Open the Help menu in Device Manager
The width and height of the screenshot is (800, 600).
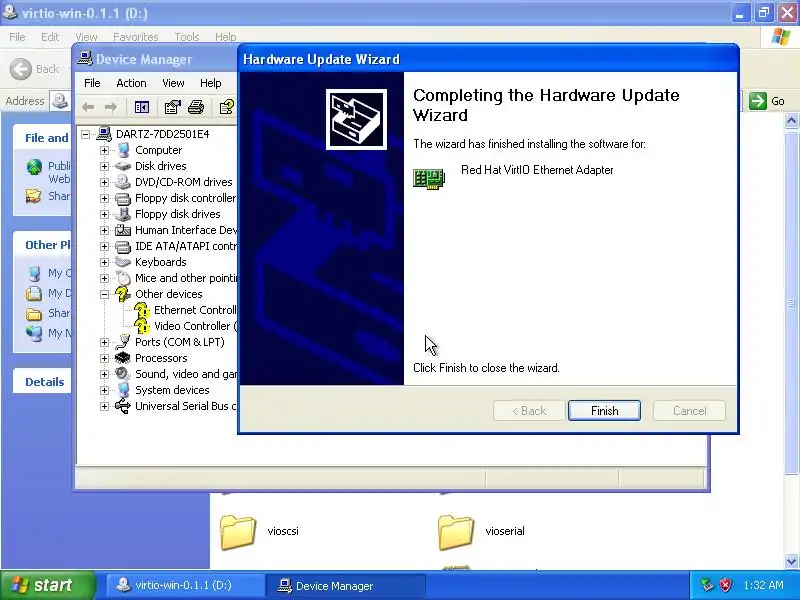[210, 83]
